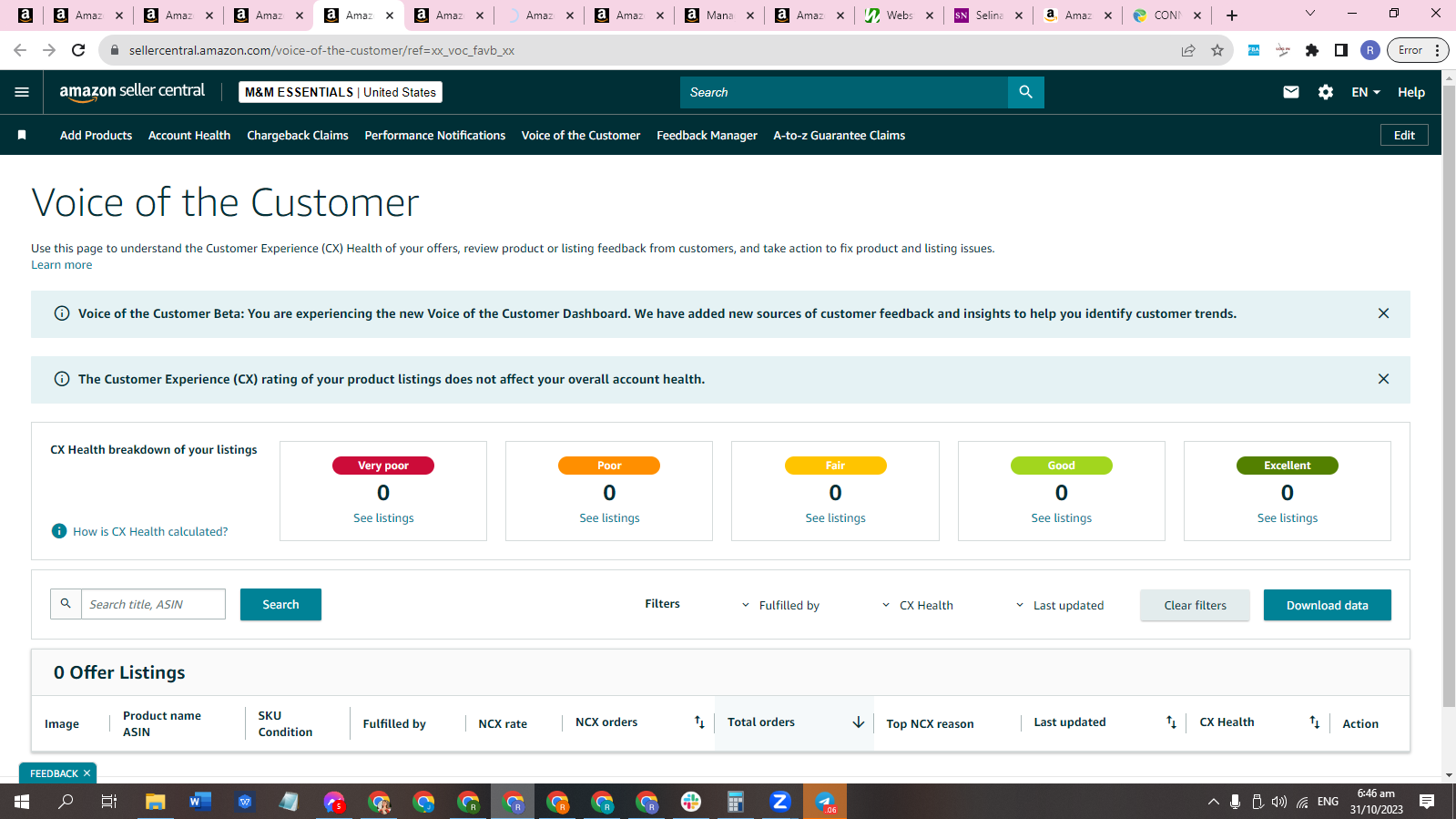Open Chargeback Claims page
1456x819 pixels.
(x=298, y=135)
